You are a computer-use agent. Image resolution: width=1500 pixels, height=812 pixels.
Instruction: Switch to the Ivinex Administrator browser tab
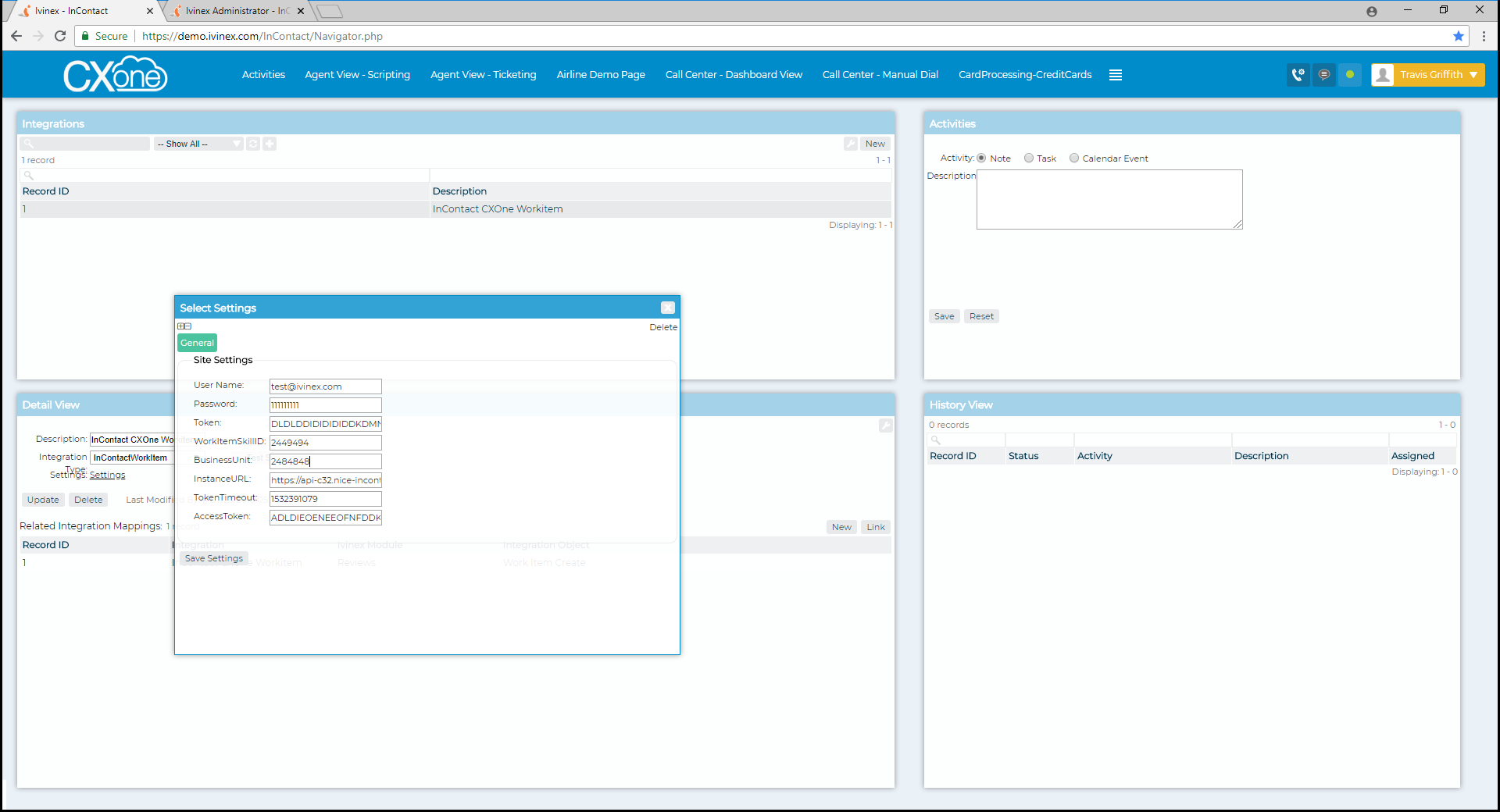[x=237, y=11]
